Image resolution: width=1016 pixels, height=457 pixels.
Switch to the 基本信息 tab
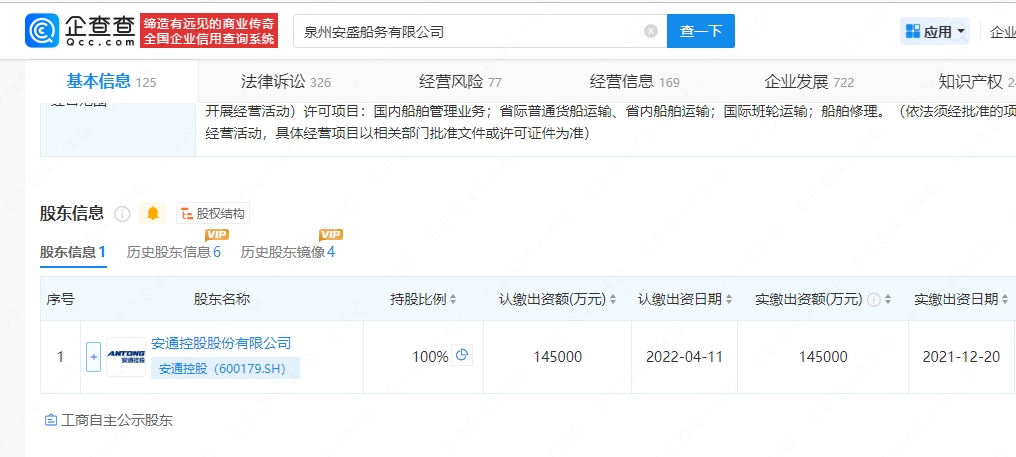coord(111,82)
